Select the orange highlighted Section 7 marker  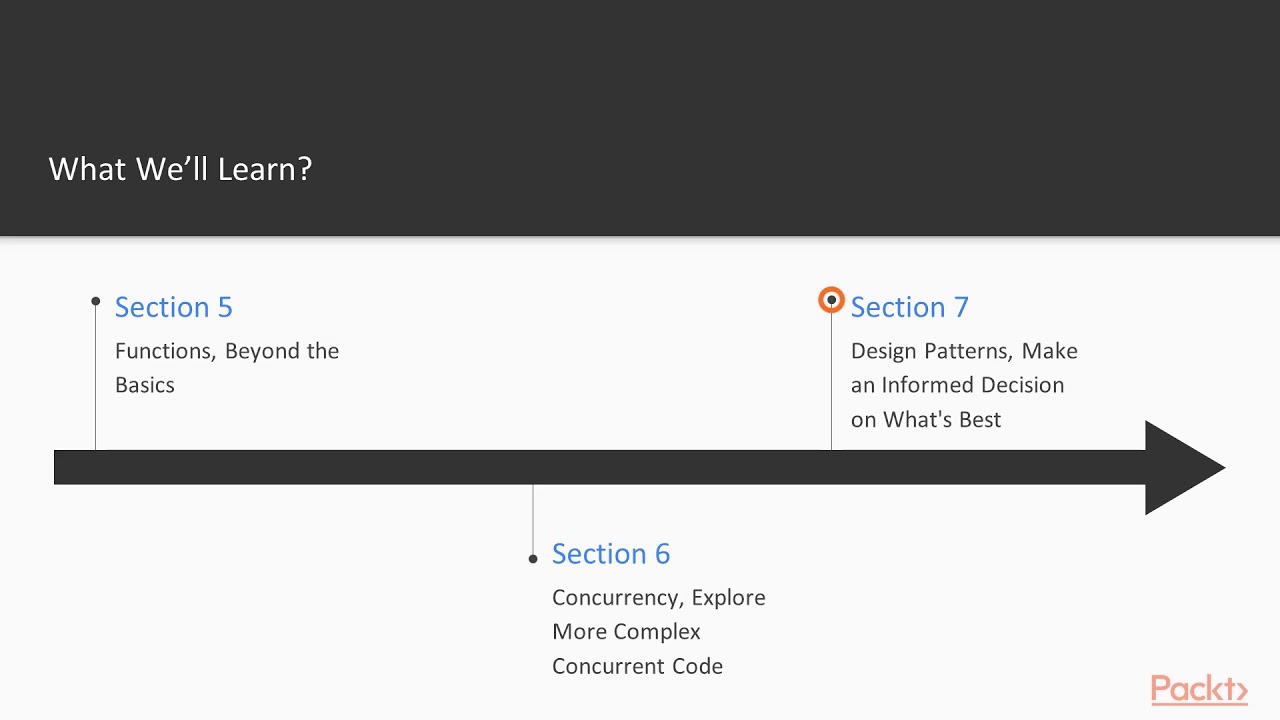pos(831,300)
